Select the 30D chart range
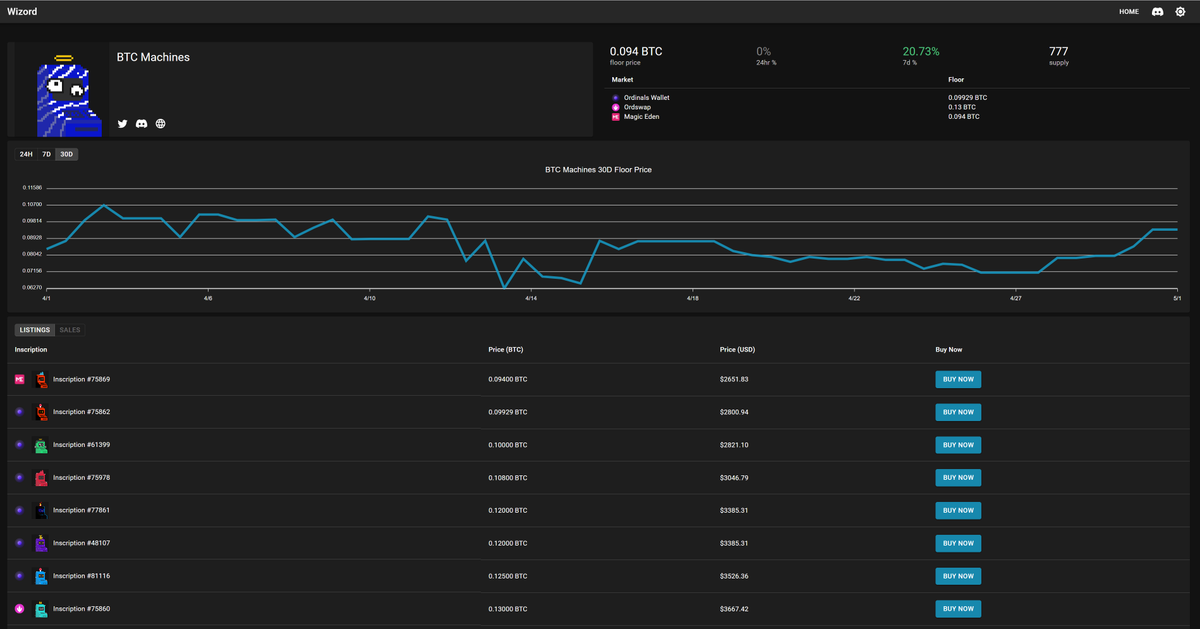The height and width of the screenshot is (629, 1200). pos(66,154)
